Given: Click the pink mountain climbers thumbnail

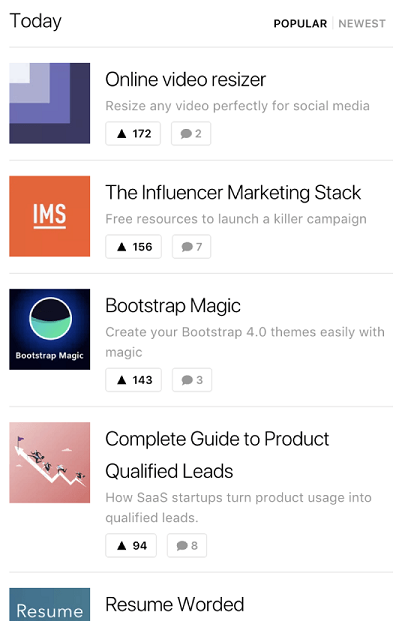Looking at the screenshot, I should pyautogui.click(x=50, y=462).
